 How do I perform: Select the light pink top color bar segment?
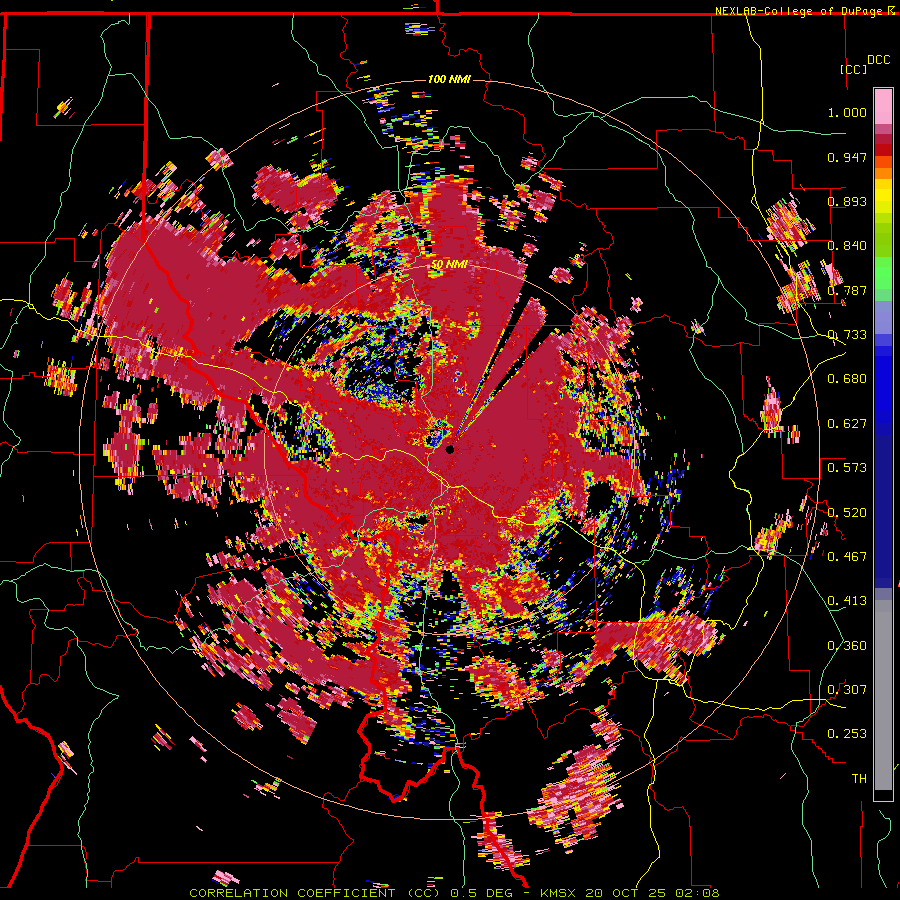[883, 106]
